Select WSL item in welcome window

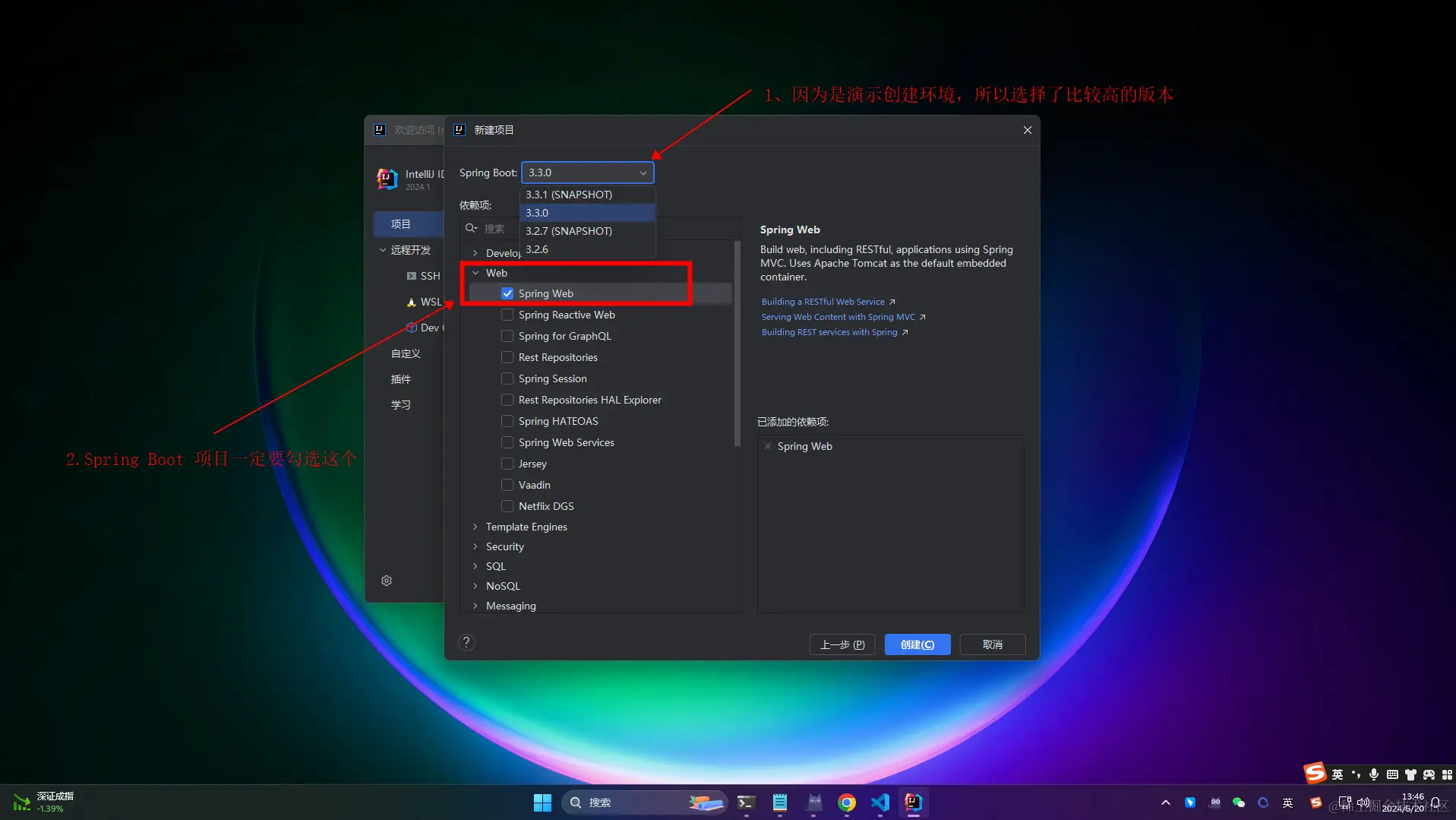coord(424,302)
